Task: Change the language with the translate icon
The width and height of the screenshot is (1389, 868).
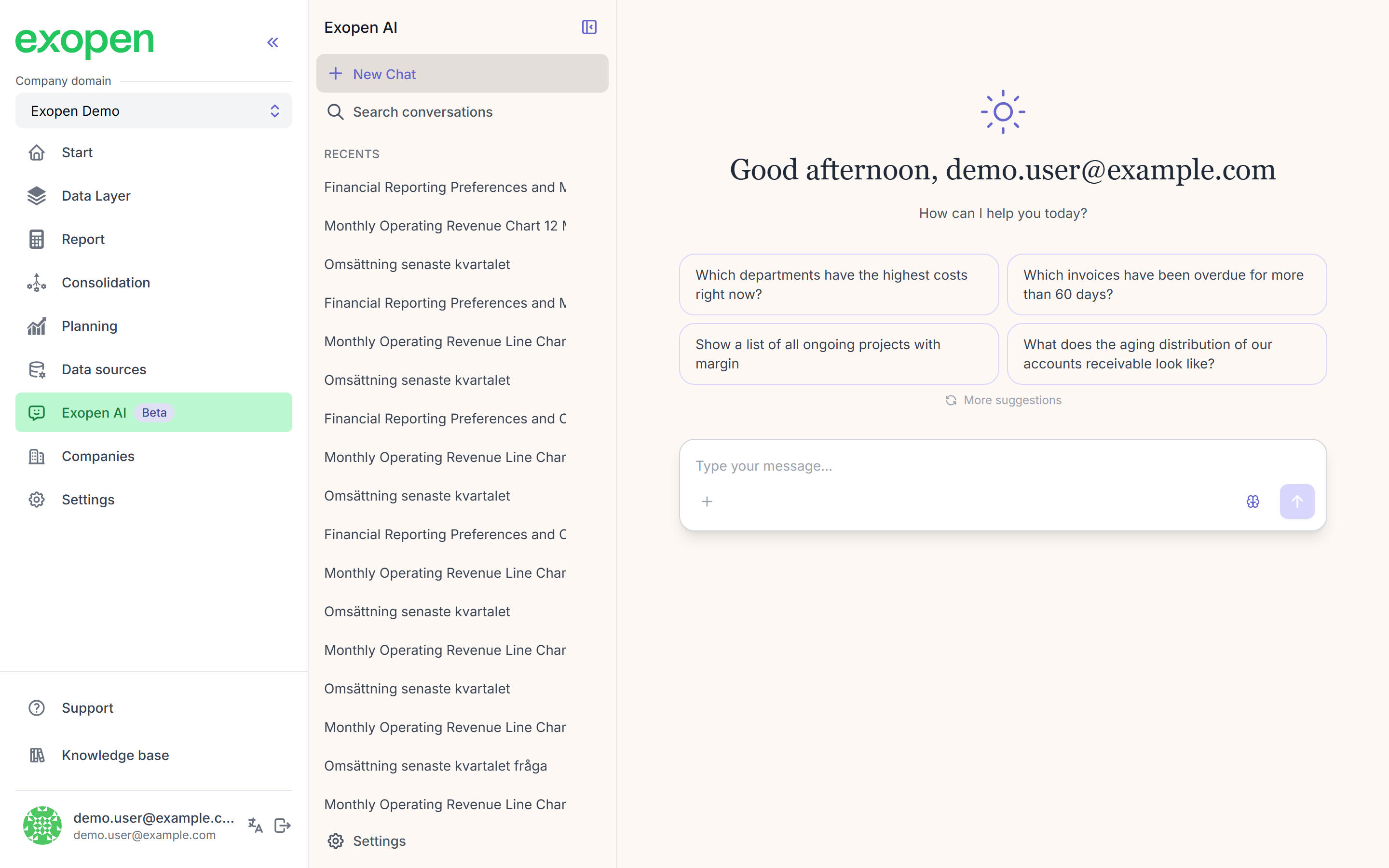Action: coord(256,826)
